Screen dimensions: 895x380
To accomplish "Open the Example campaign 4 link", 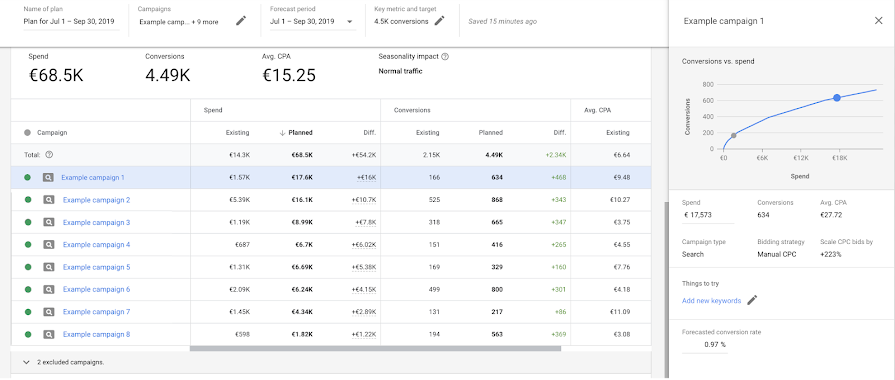I will click(x=96, y=245).
